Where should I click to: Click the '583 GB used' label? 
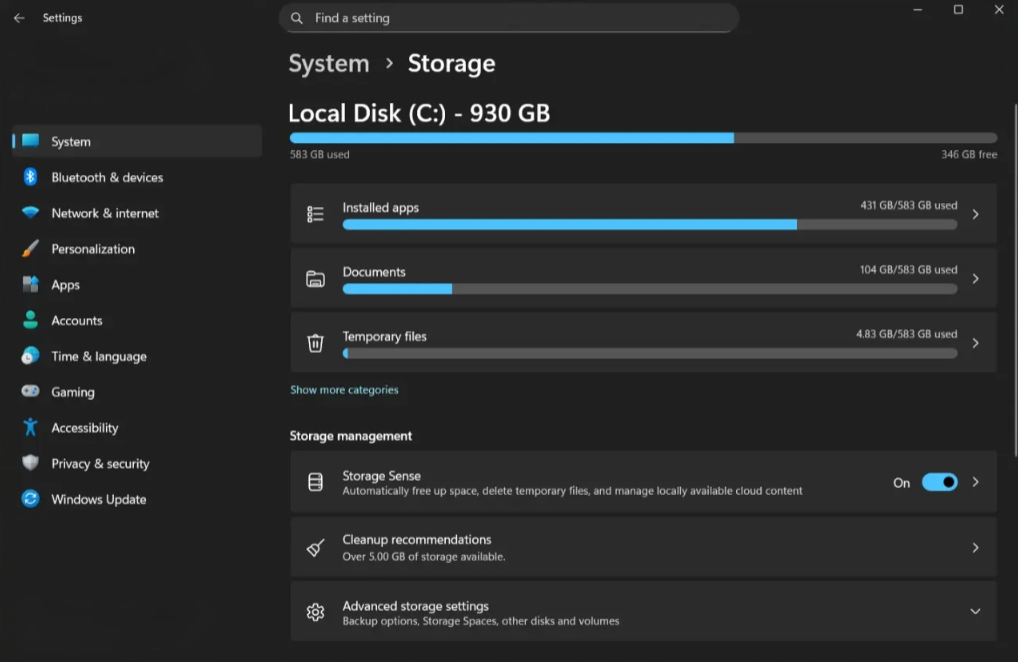pyautogui.click(x=319, y=154)
